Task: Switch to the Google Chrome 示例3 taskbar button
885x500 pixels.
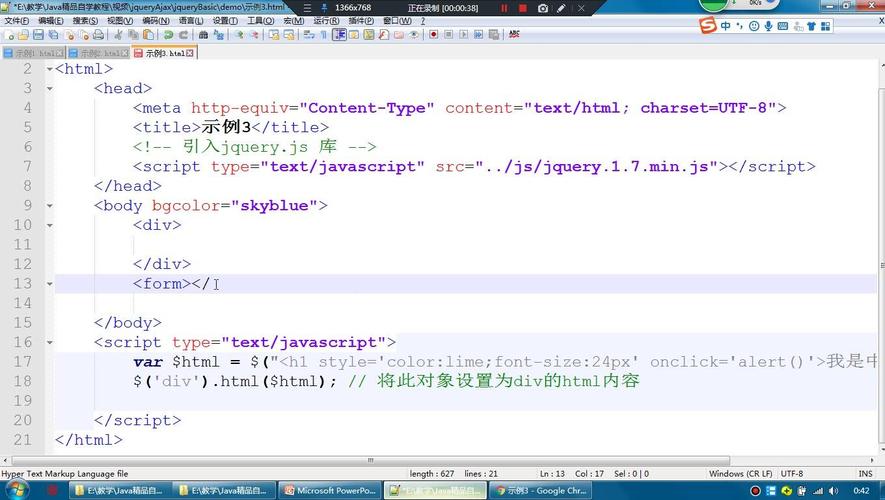Action: tap(541, 491)
